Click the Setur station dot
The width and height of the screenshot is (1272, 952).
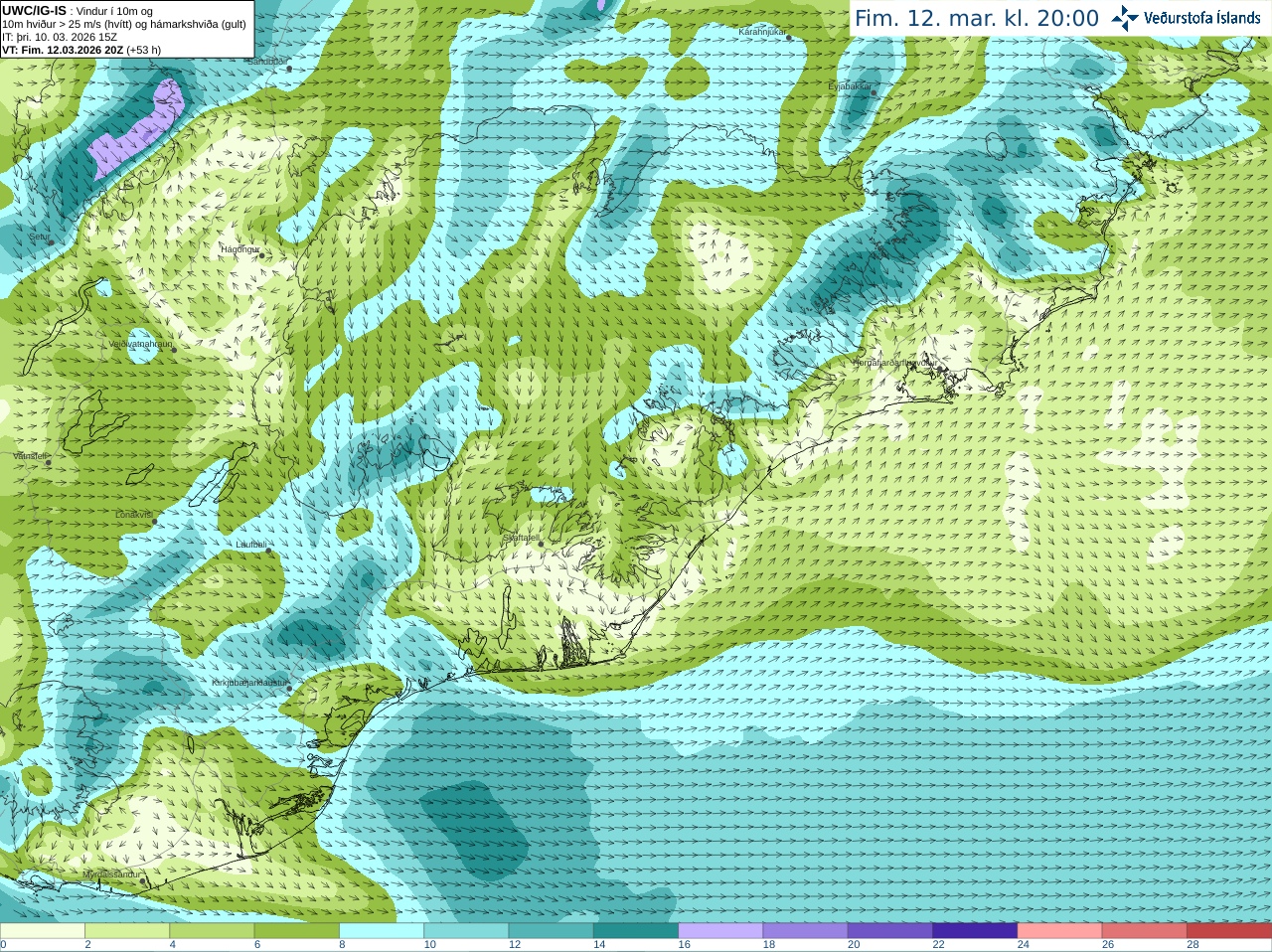[51, 242]
